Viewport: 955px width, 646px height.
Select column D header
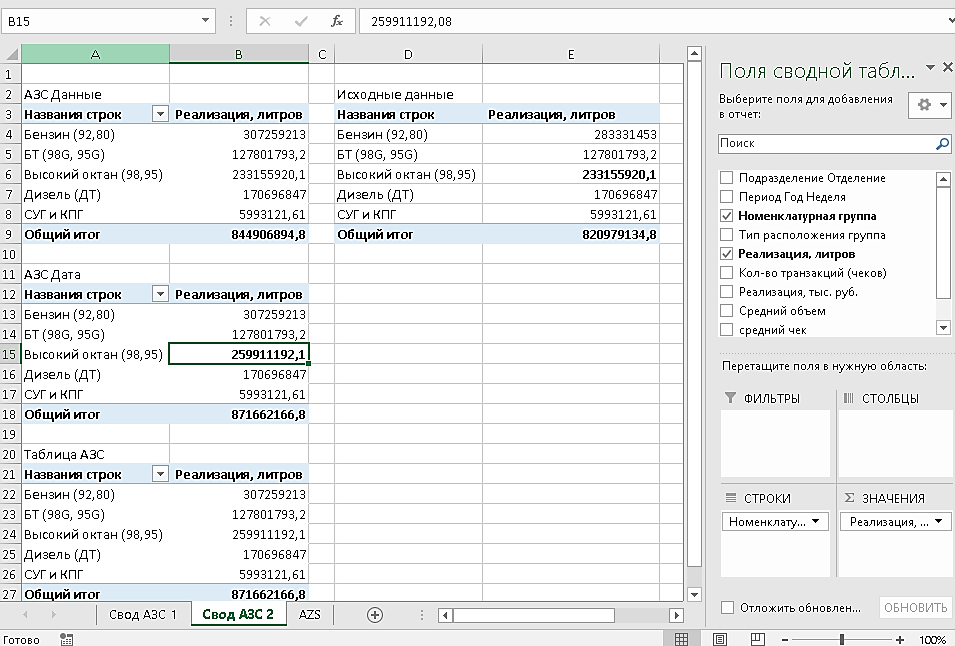[x=408, y=54]
